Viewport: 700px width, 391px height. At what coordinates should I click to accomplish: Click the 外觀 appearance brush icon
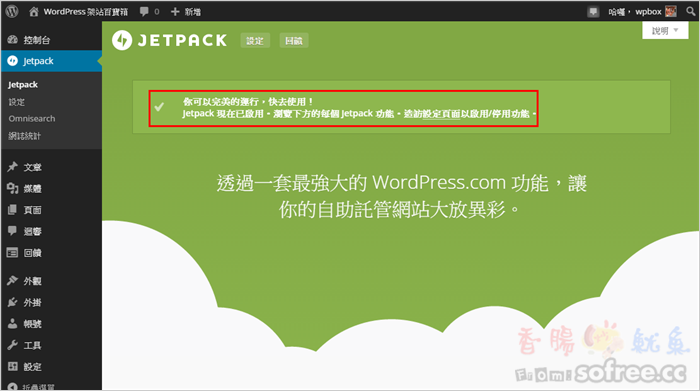click(x=12, y=280)
